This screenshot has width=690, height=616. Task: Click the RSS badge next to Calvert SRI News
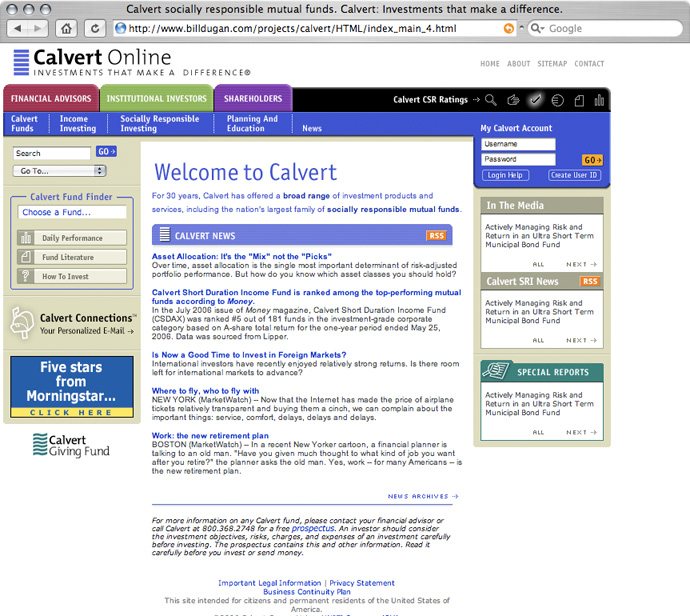590,281
